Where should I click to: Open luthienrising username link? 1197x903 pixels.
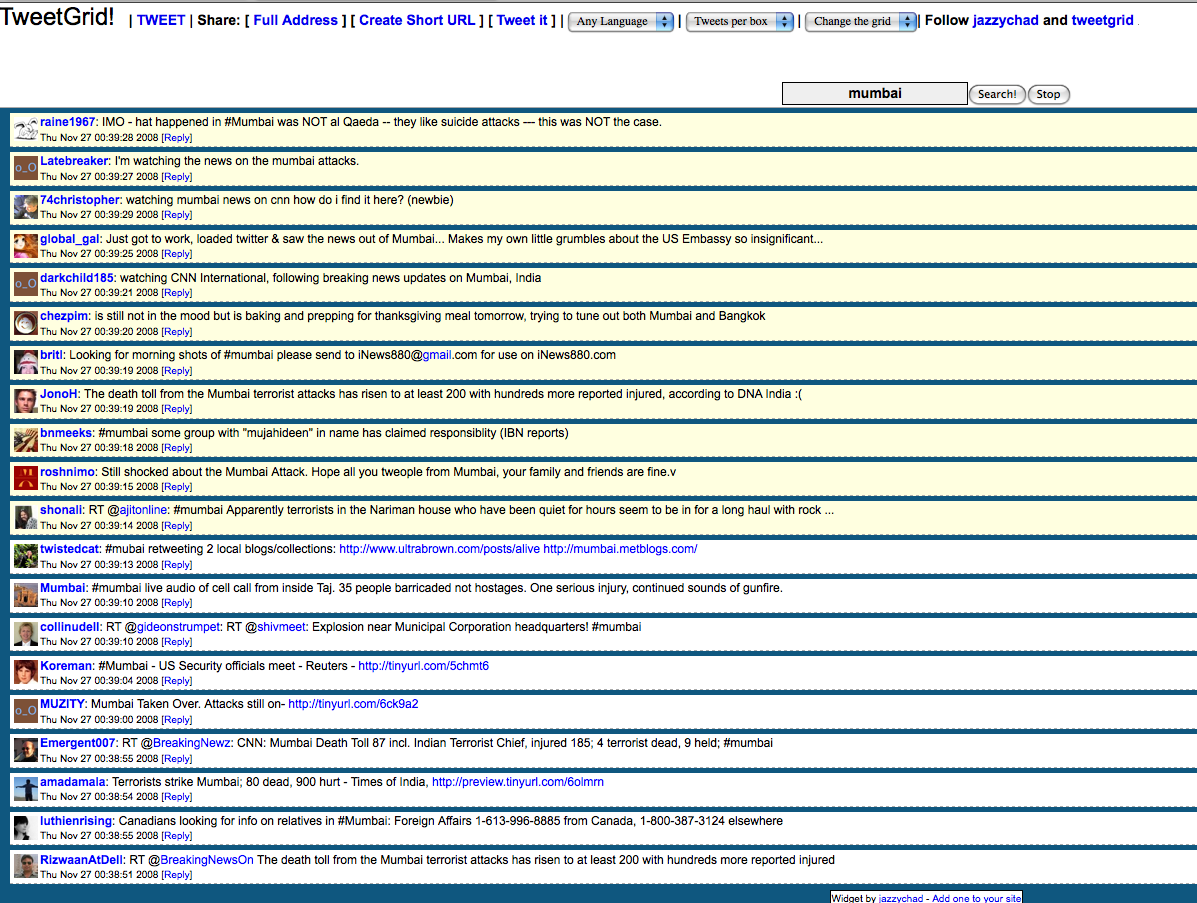(76, 821)
